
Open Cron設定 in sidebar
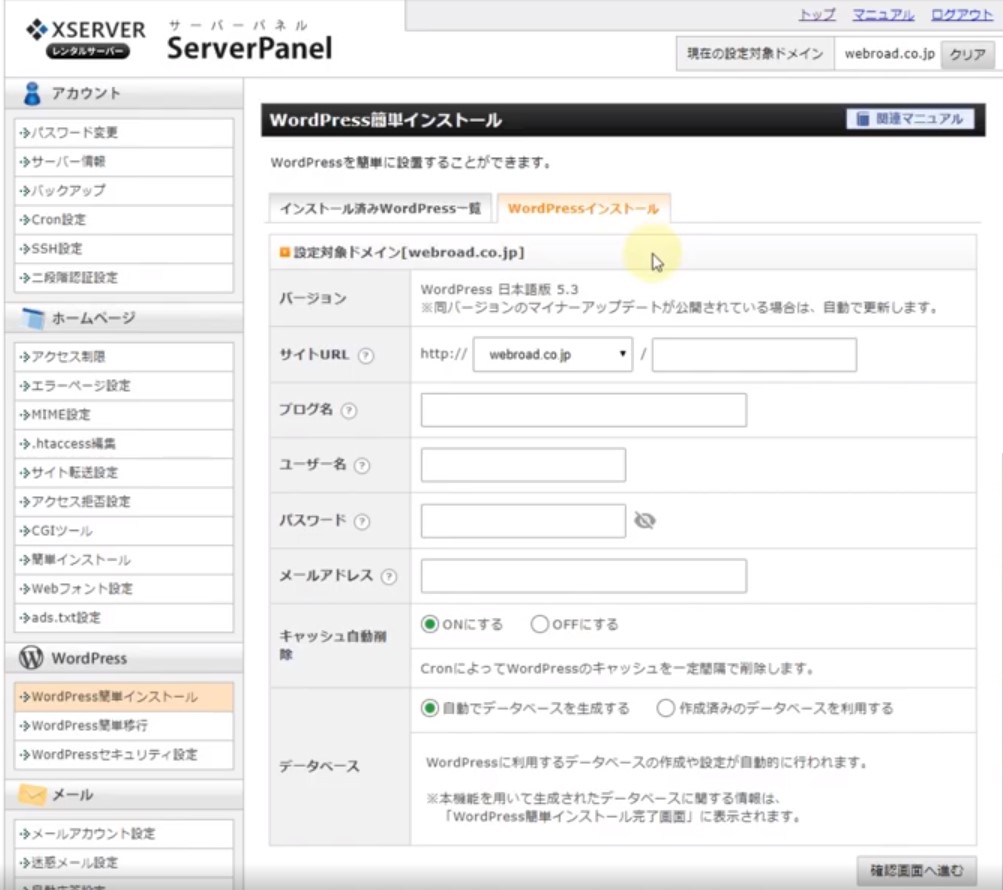[124, 220]
